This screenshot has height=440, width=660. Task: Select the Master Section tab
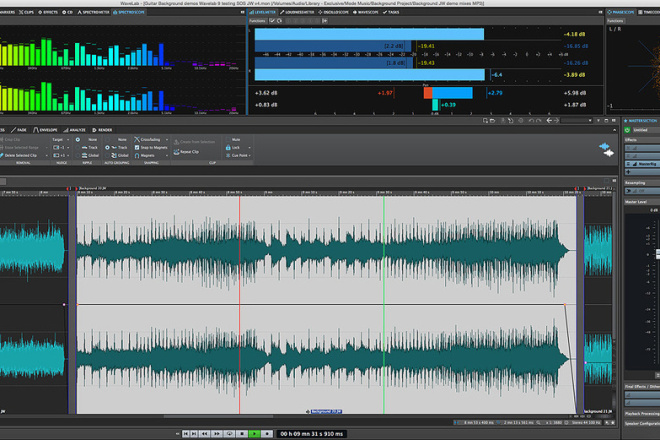(642, 121)
